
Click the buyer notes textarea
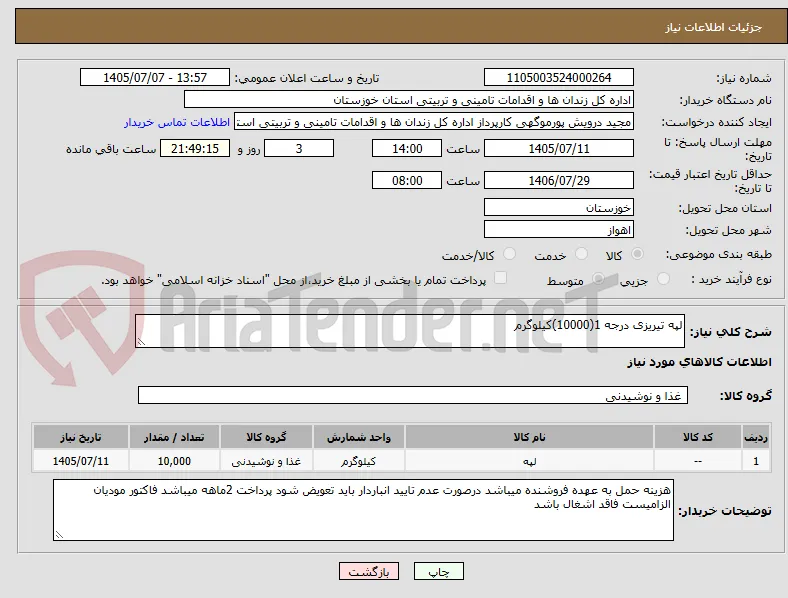363,510
